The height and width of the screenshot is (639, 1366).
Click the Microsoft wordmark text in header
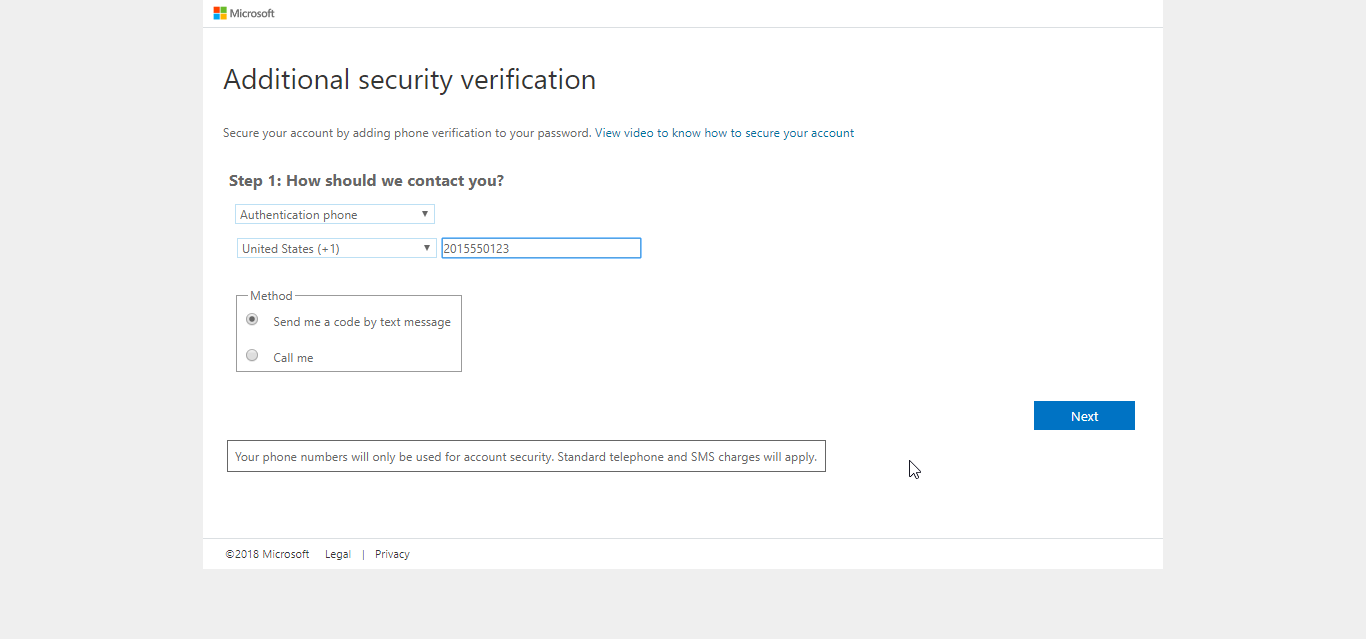(252, 13)
